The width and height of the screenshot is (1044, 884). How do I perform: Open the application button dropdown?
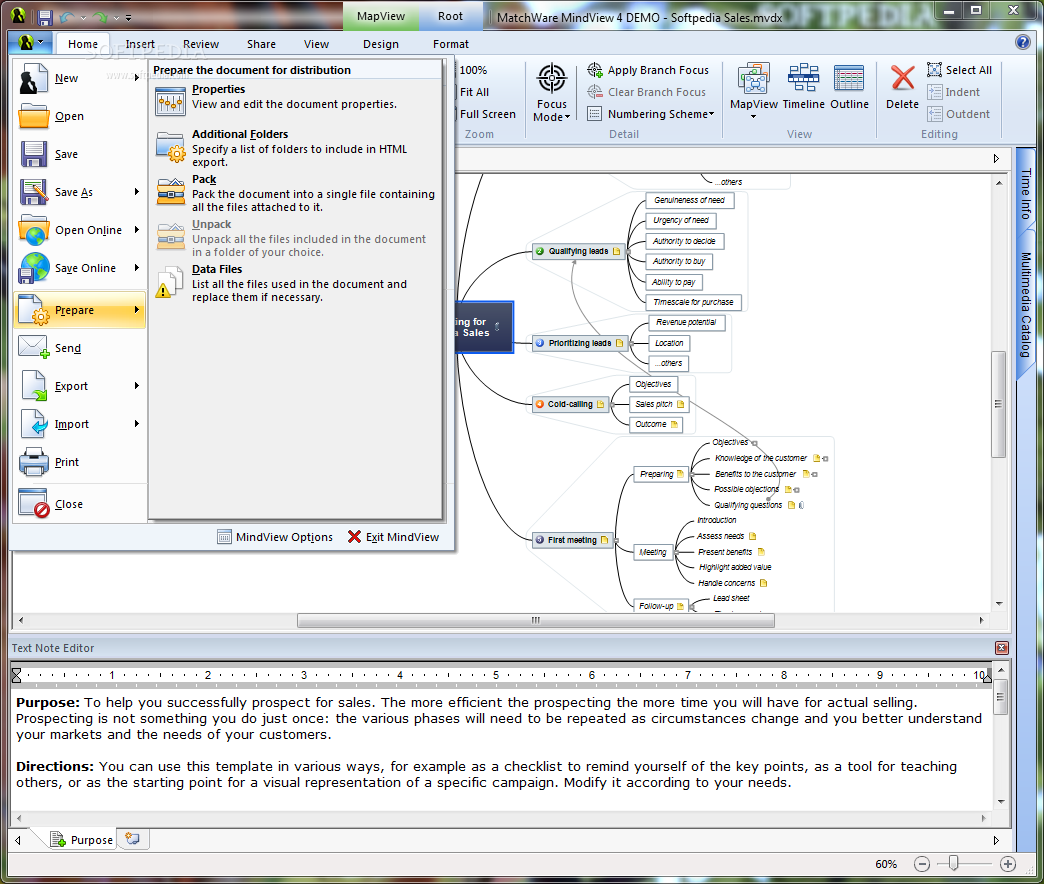click(x=30, y=43)
